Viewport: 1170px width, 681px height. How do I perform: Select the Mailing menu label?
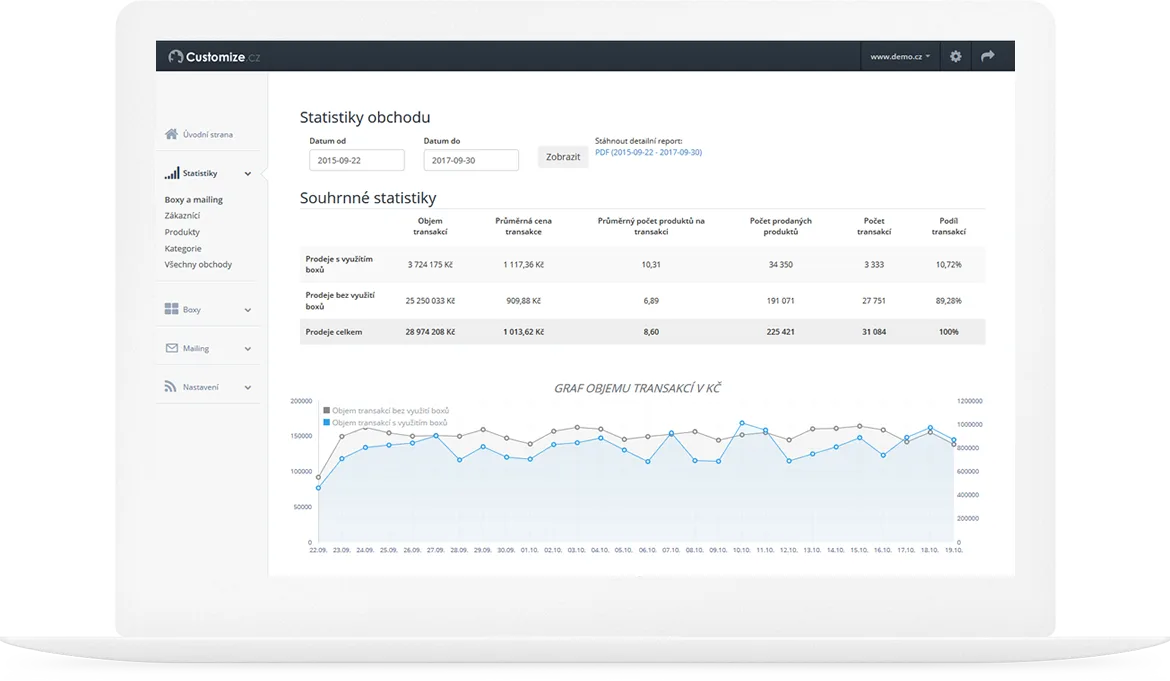tap(195, 348)
